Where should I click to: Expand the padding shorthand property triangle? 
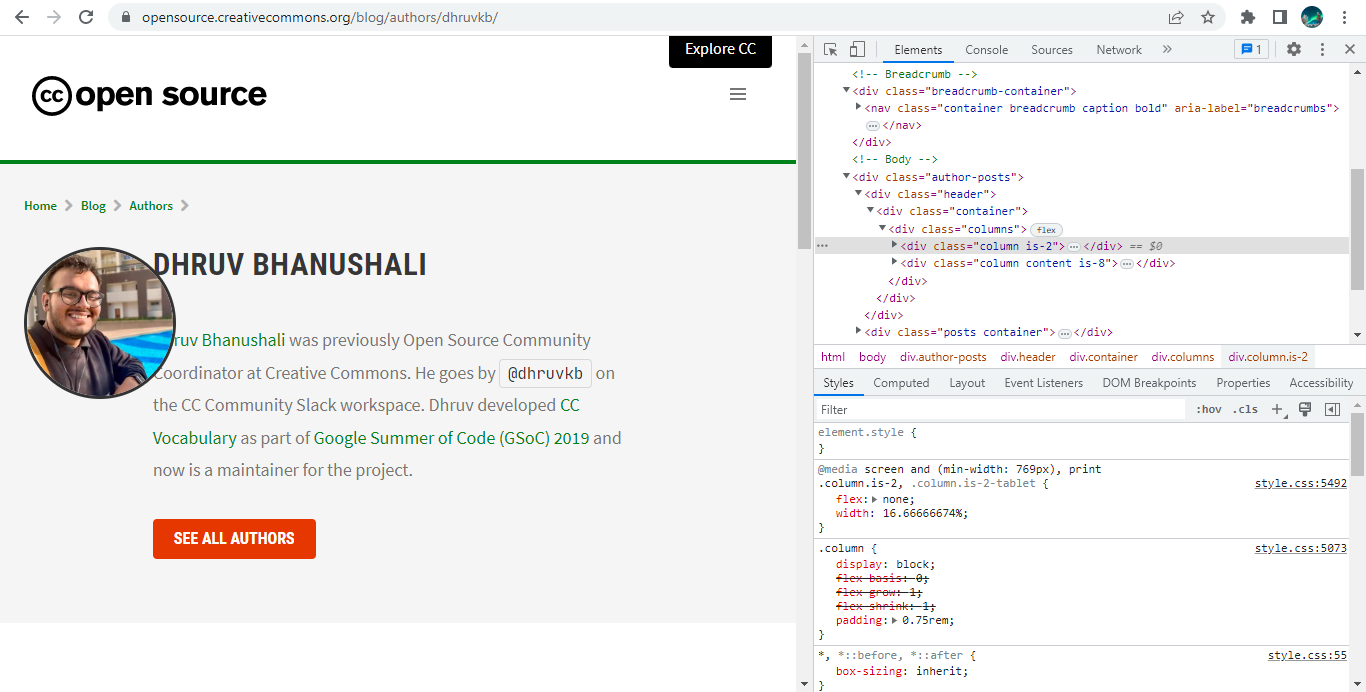coord(895,621)
